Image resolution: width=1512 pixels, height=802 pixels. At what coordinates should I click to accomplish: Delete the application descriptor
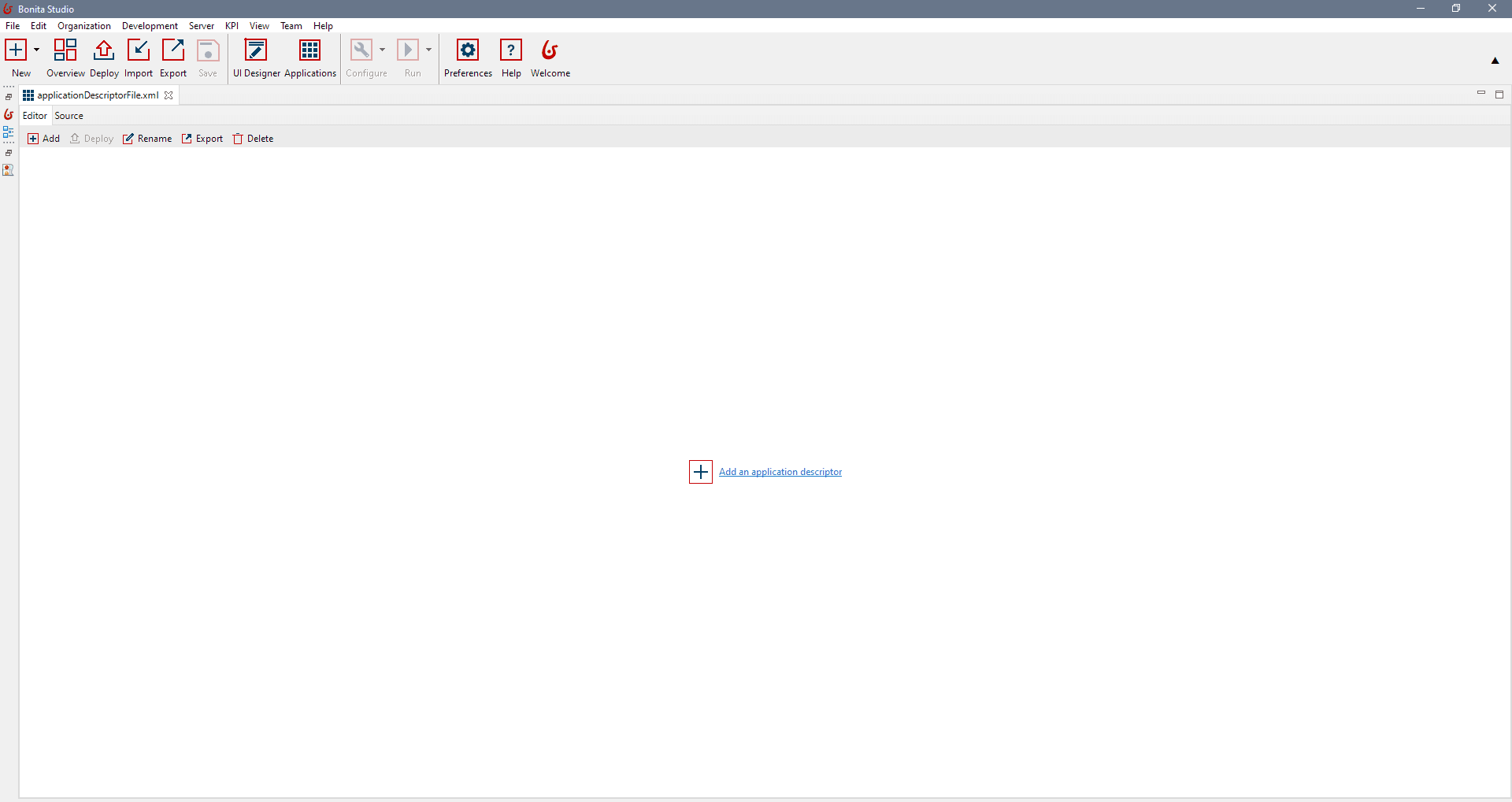(253, 138)
